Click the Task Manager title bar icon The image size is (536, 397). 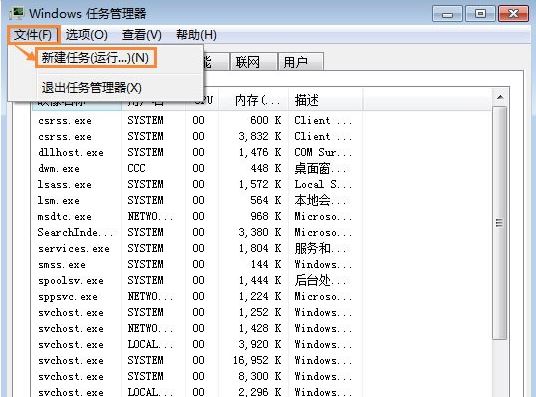click(x=17, y=14)
